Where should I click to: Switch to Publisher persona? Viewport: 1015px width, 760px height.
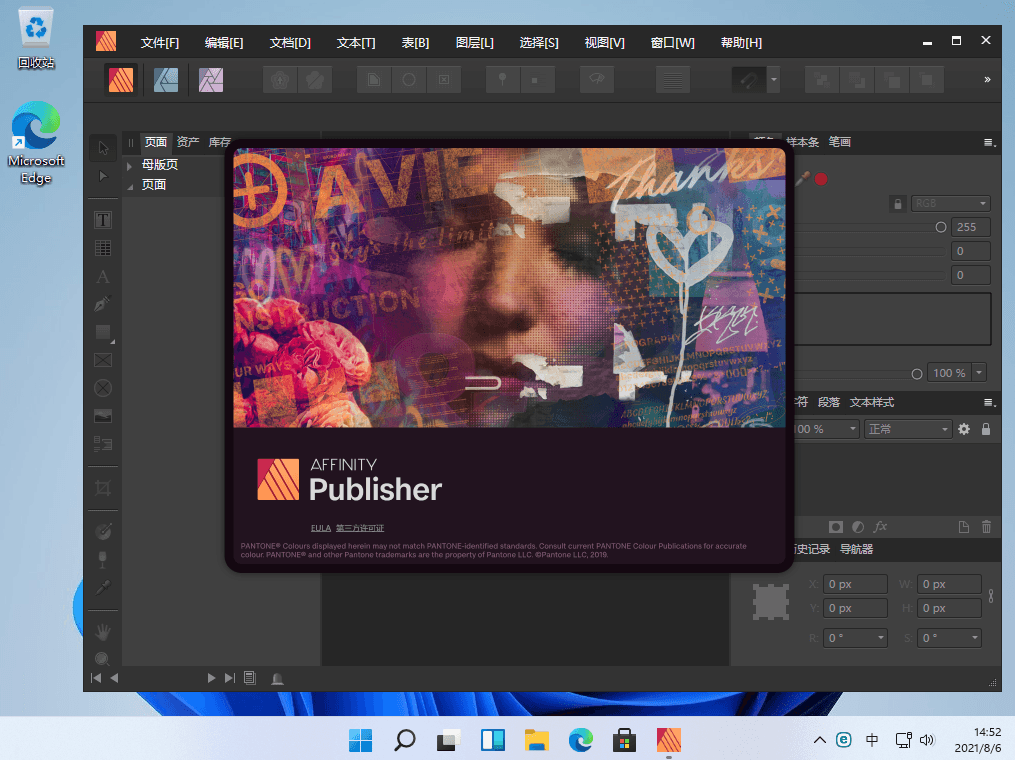click(120, 80)
